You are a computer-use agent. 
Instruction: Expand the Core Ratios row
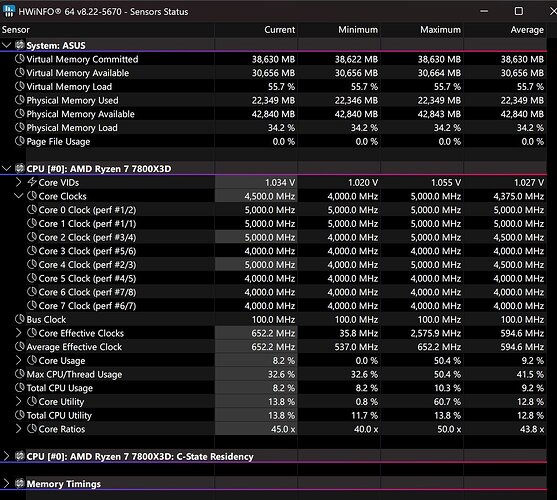coord(18,429)
